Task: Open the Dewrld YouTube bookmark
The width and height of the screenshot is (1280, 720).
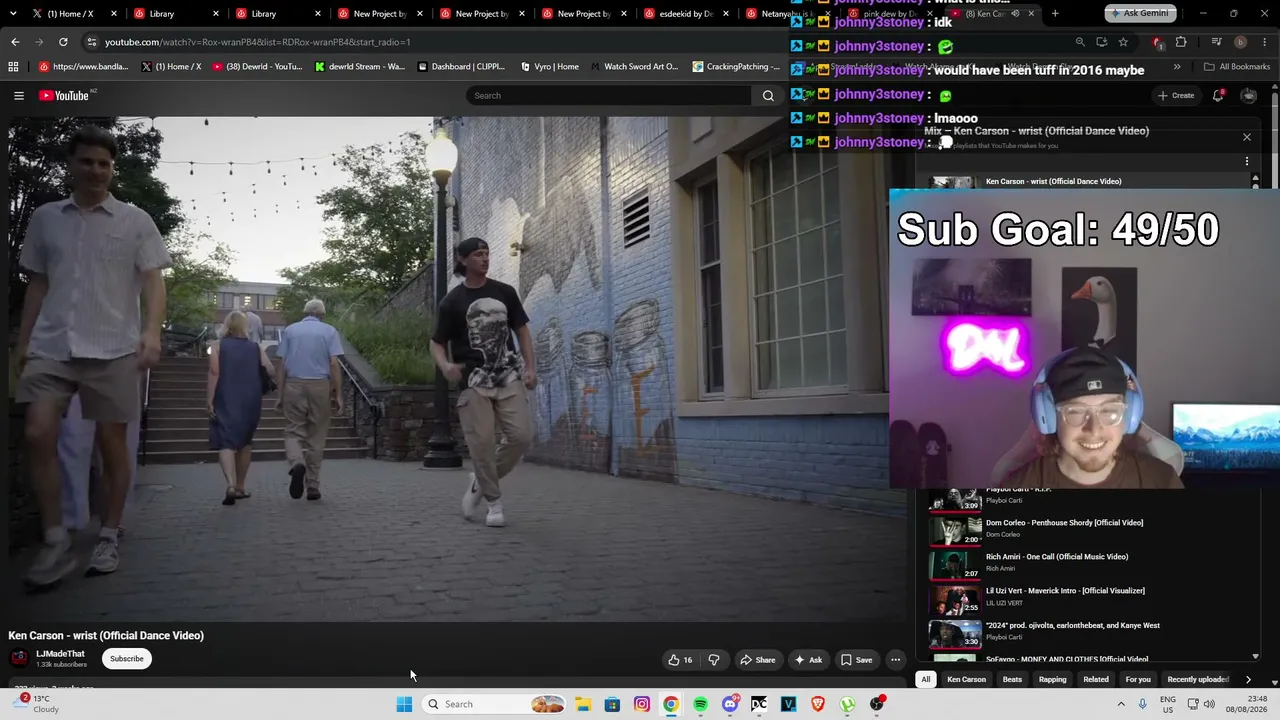Action: (257, 67)
